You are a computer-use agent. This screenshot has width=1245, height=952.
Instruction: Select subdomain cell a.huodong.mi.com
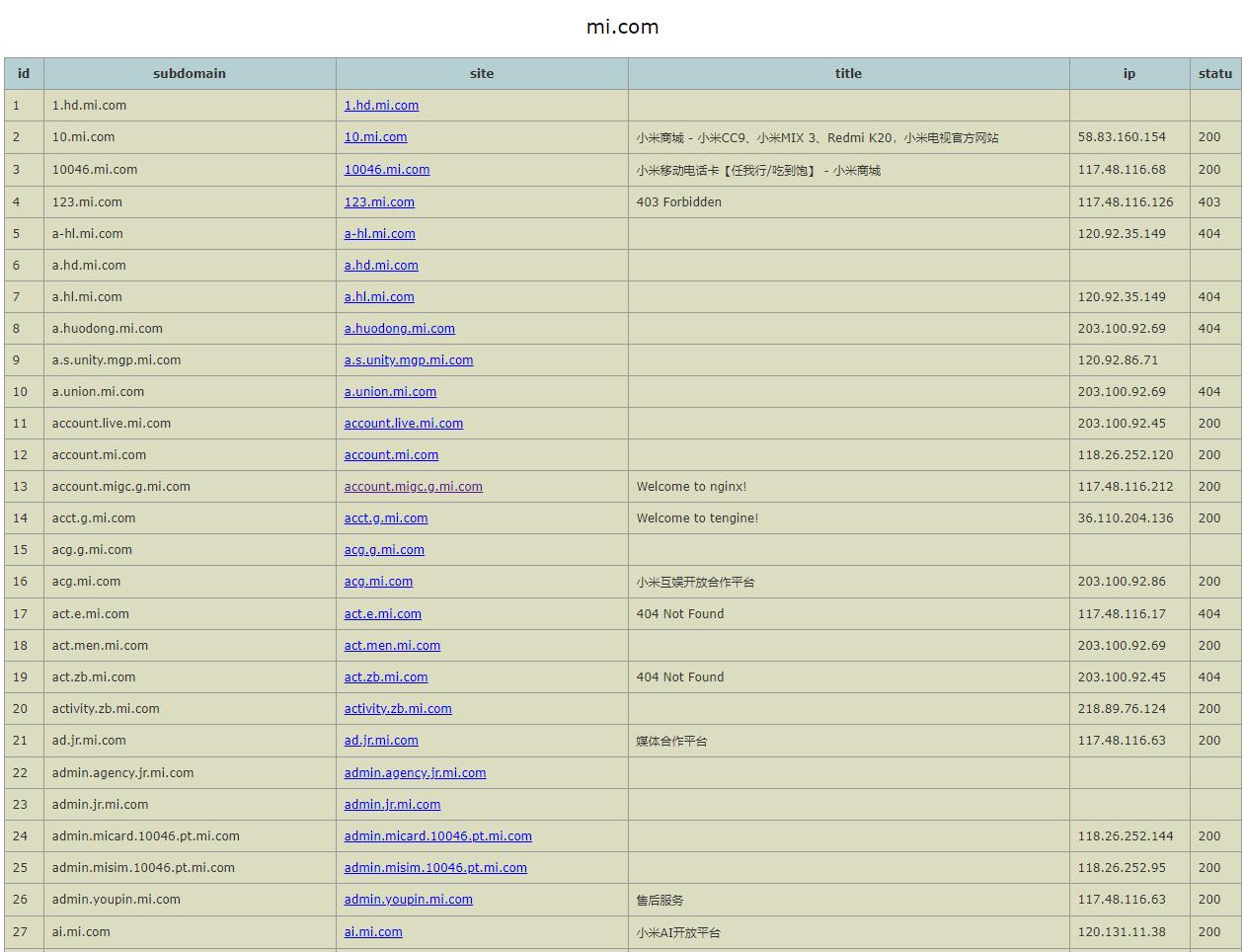(190, 328)
